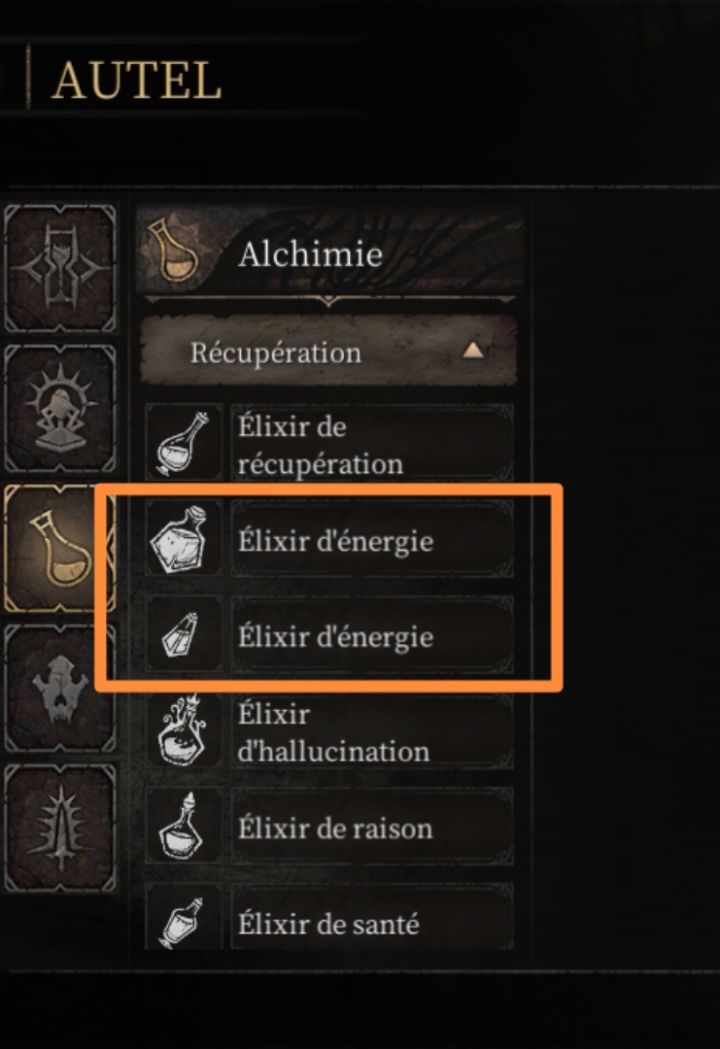This screenshot has width=720, height=1049.
Task: Select the spiked sword sidebar category
Action: pos(60,828)
